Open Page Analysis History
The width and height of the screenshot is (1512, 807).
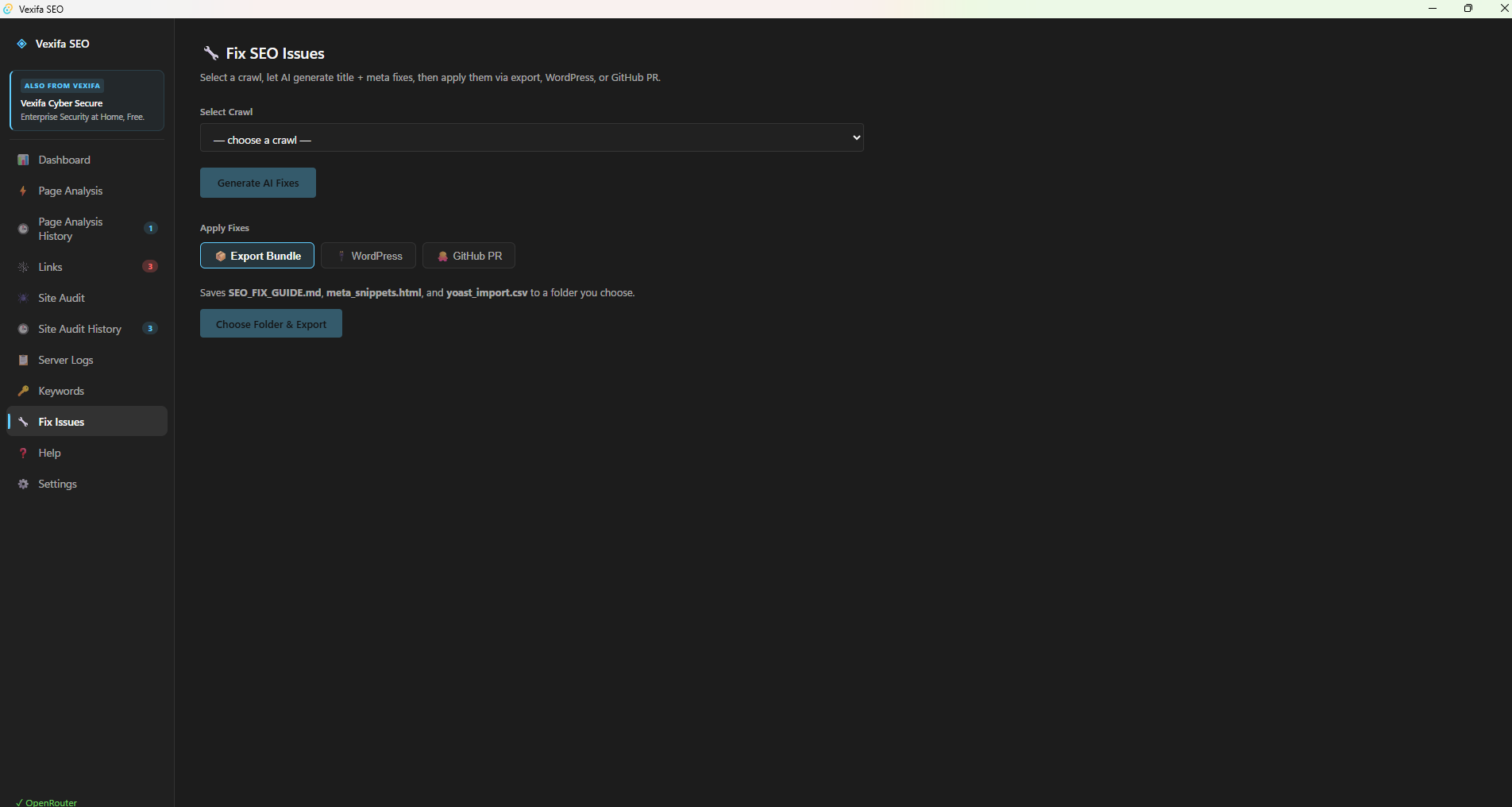(87, 229)
